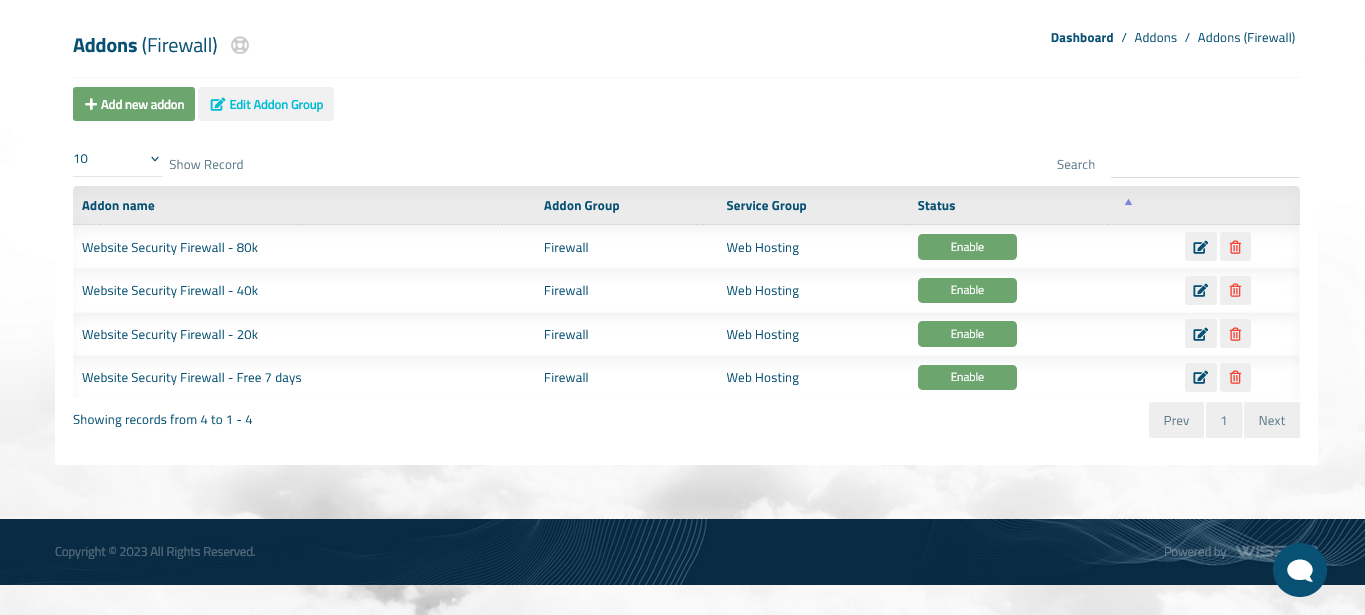Screen dimensions: 1365x615
Task: Click Web Hosting cell in 40k row
Action: click(x=763, y=291)
